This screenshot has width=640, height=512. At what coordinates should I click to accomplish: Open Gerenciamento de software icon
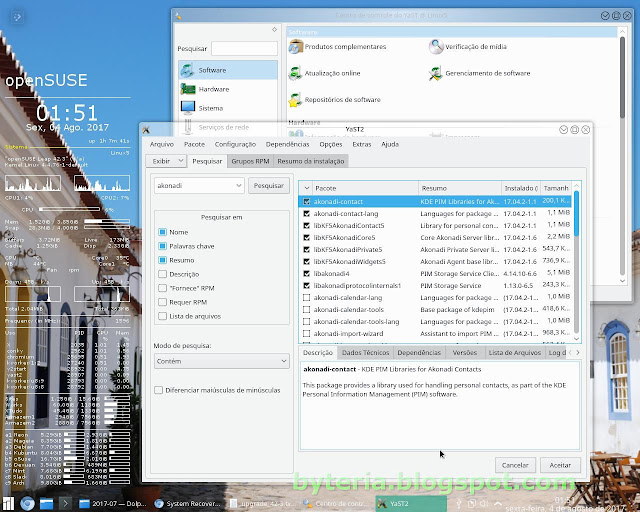click(436, 73)
